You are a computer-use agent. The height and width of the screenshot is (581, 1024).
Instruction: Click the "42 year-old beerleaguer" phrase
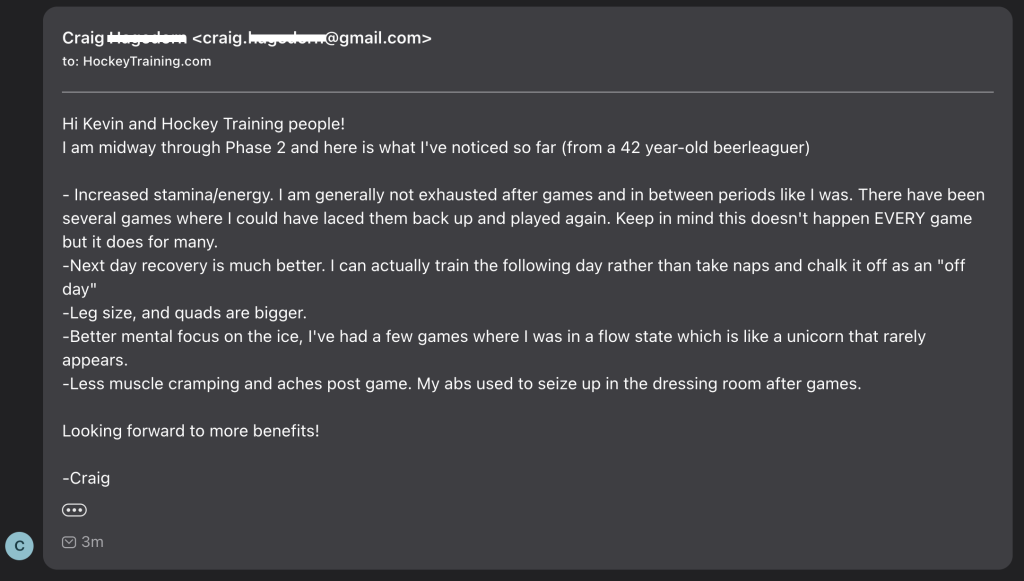point(714,148)
